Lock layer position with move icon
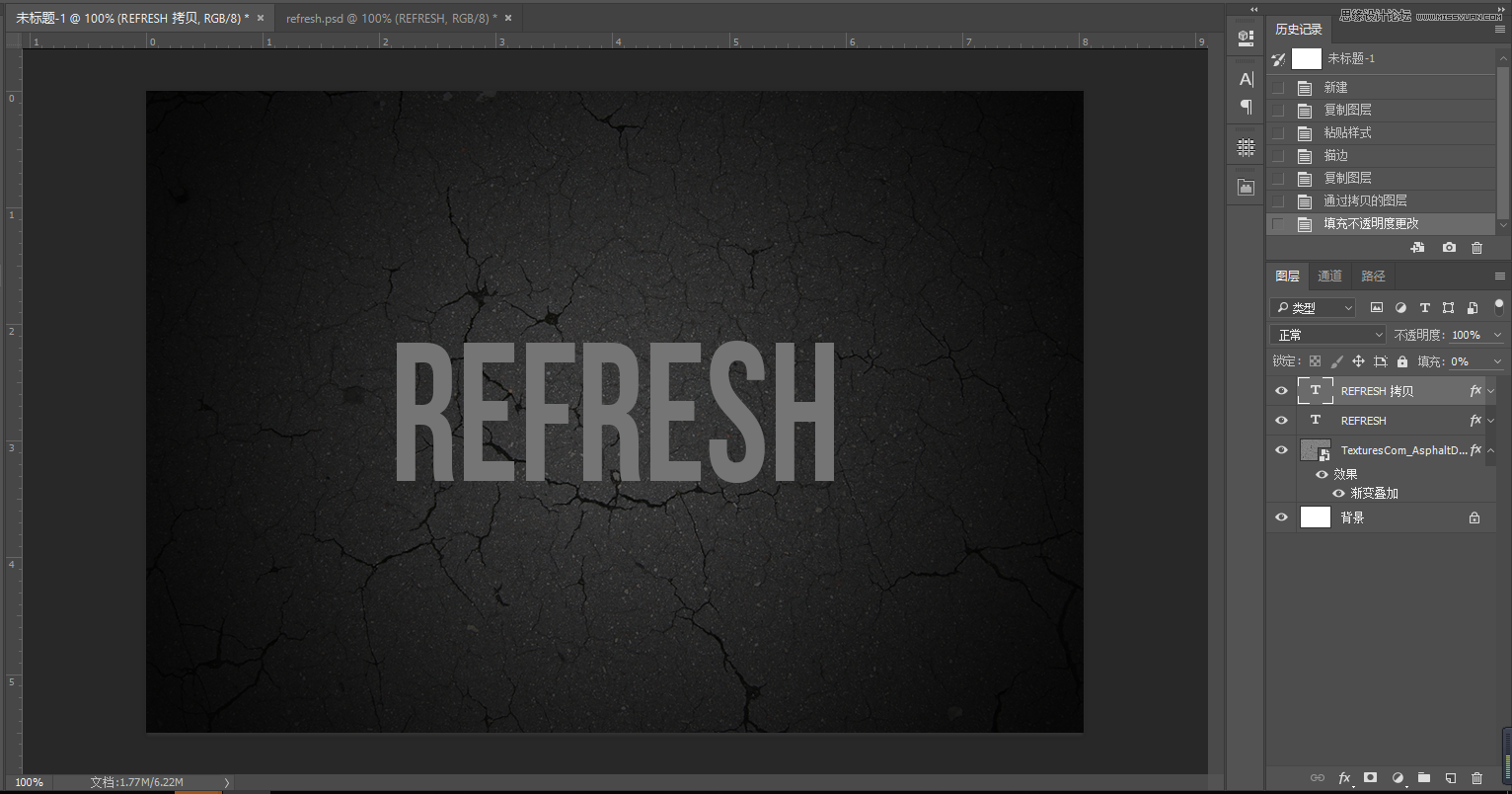Image resolution: width=1512 pixels, height=794 pixels. 1358,361
